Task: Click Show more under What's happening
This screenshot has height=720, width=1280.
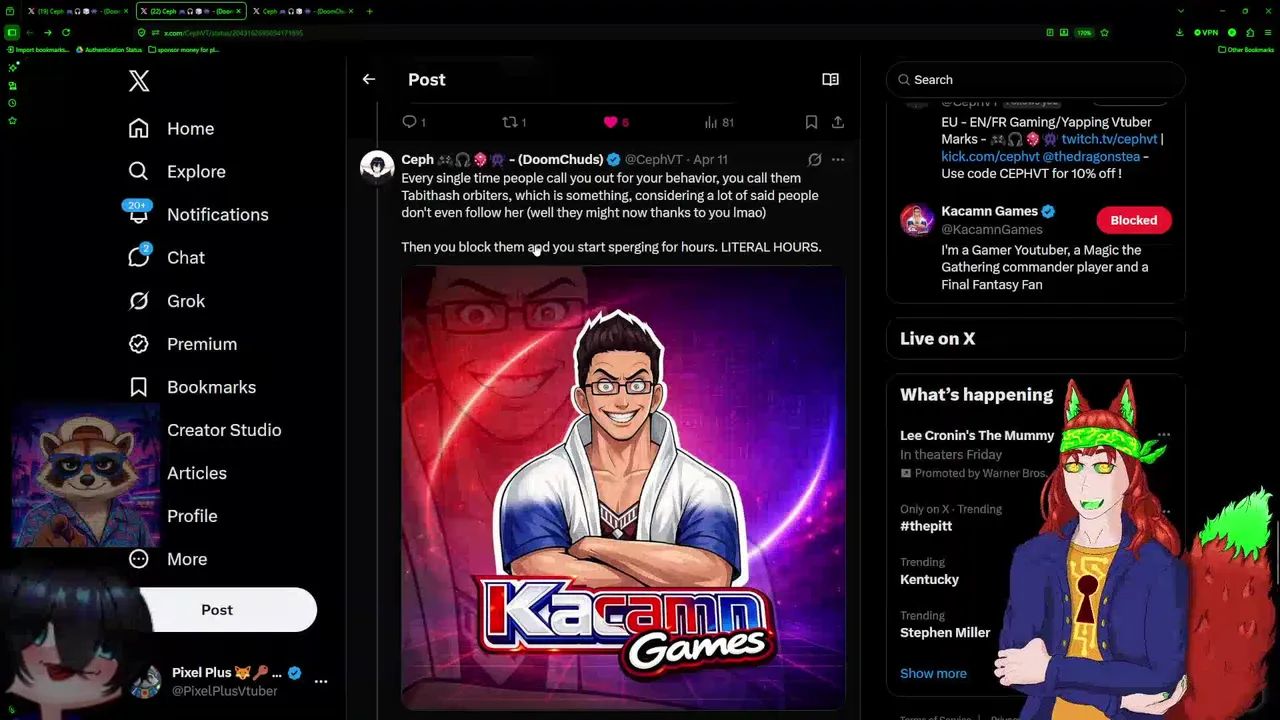Action: click(x=933, y=674)
